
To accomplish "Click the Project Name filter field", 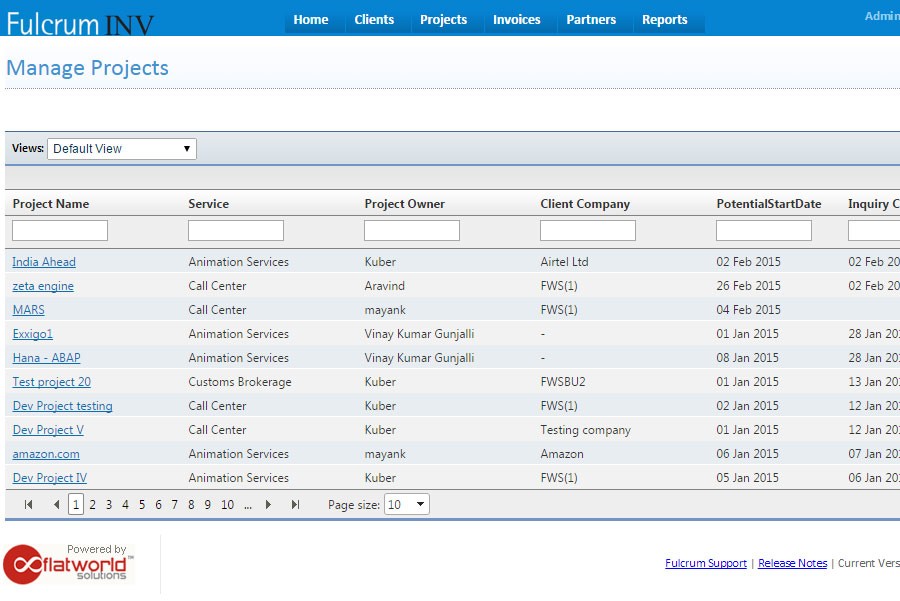I will click(59, 229).
